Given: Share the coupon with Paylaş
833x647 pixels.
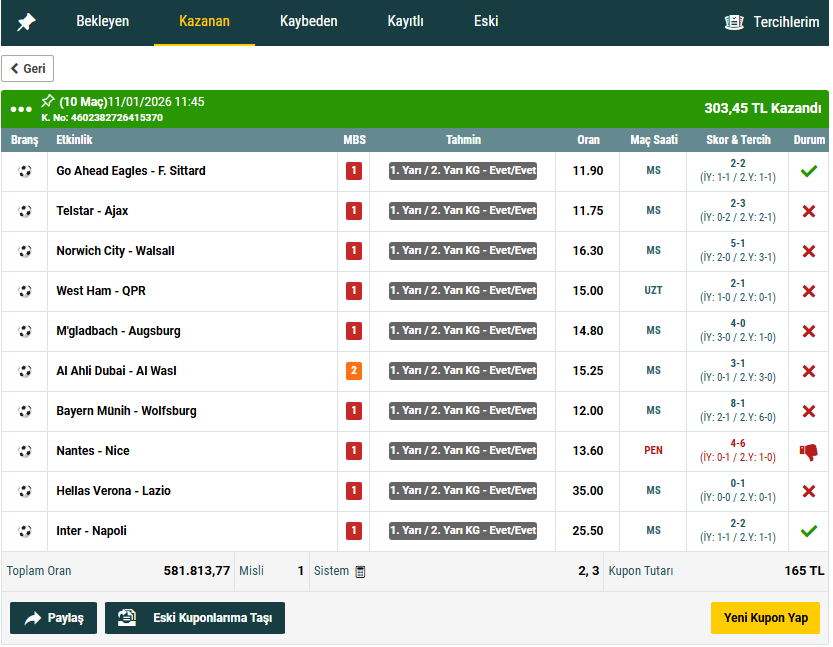Looking at the screenshot, I should (54, 618).
